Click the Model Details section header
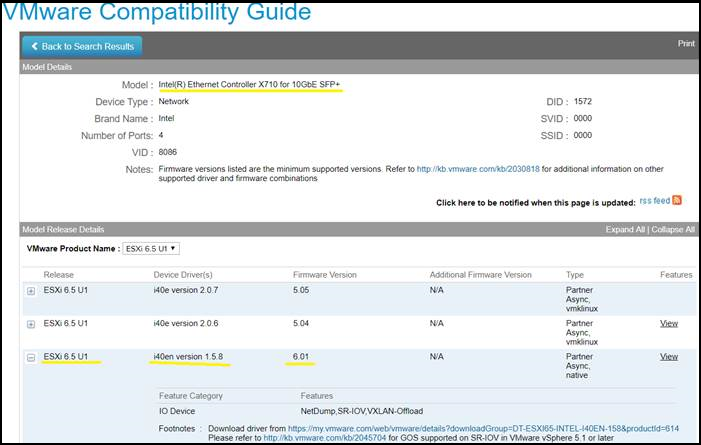The width and height of the screenshot is (701, 445). [47, 67]
